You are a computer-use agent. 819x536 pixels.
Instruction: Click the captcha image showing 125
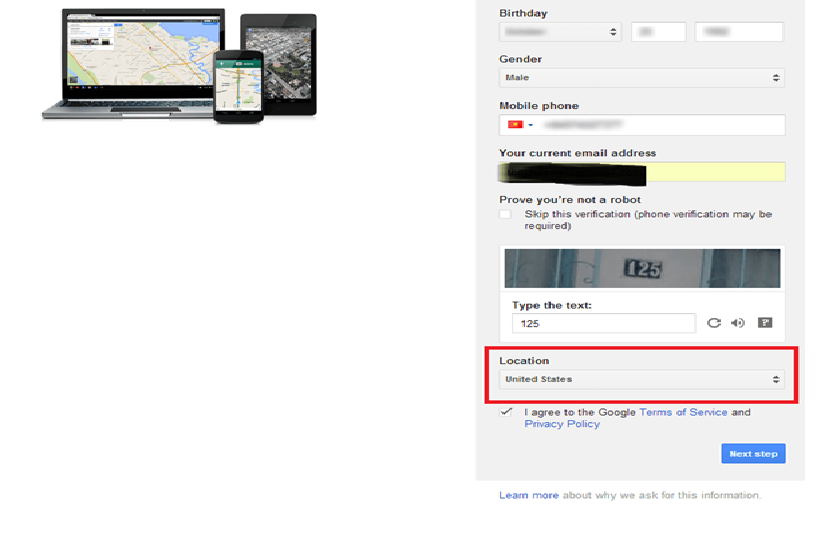click(x=641, y=268)
